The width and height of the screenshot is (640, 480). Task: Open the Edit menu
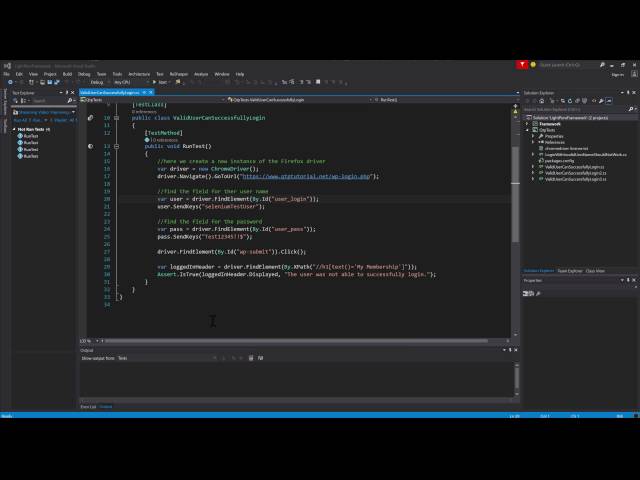click(x=19, y=74)
